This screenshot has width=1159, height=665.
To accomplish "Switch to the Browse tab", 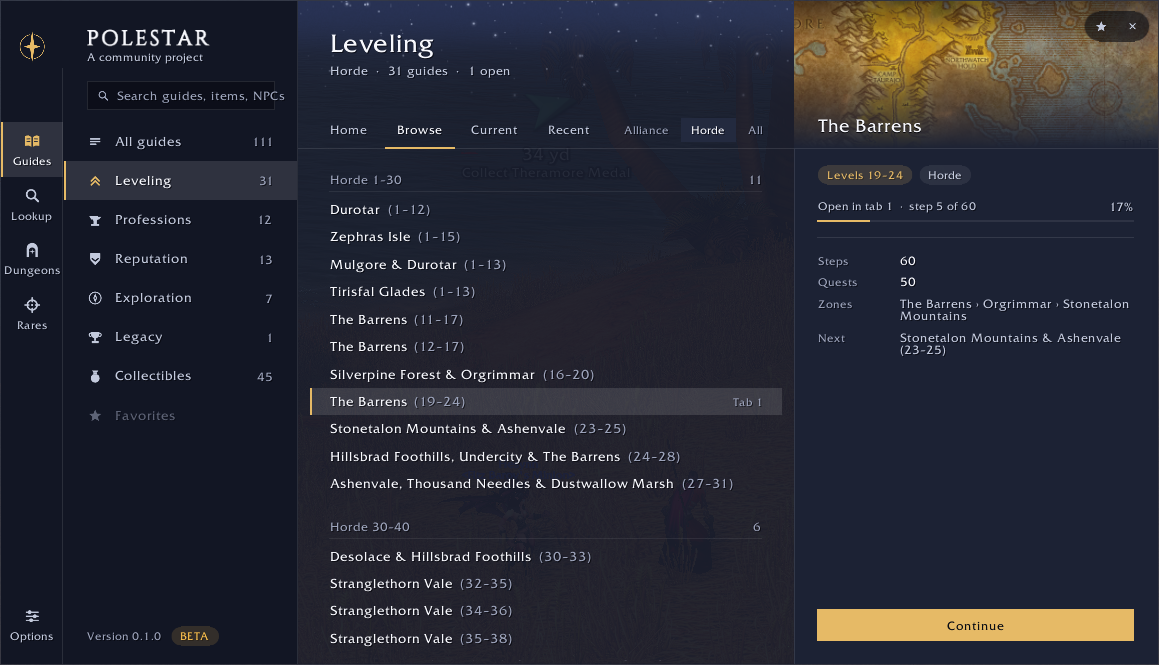I will 419,130.
